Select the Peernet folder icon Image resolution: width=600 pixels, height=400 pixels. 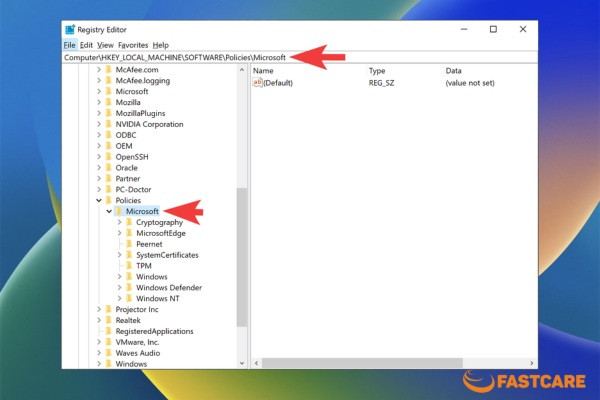pyautogui.click(x=129, y=244)
